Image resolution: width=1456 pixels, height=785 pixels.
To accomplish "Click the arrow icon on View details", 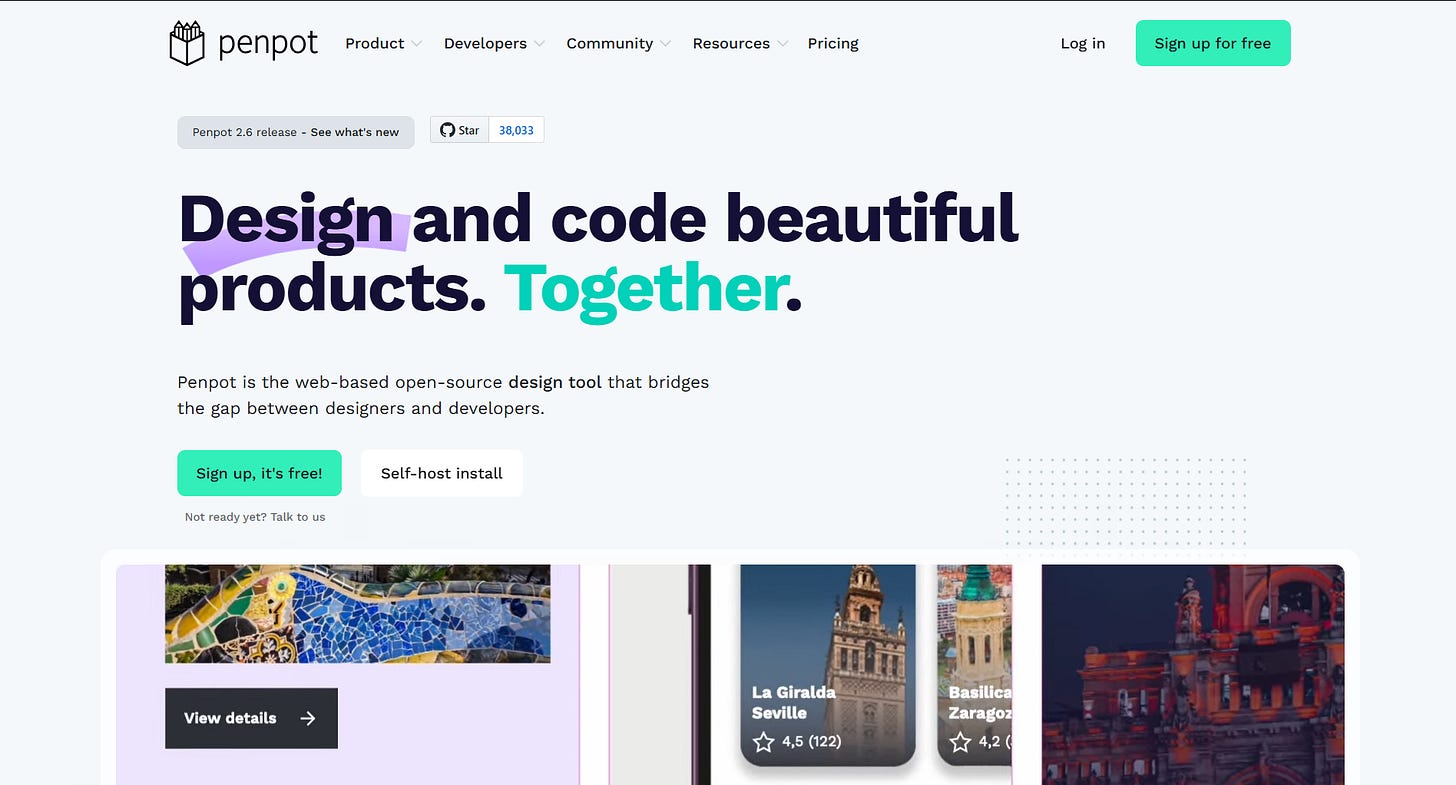I will point(307,718).
